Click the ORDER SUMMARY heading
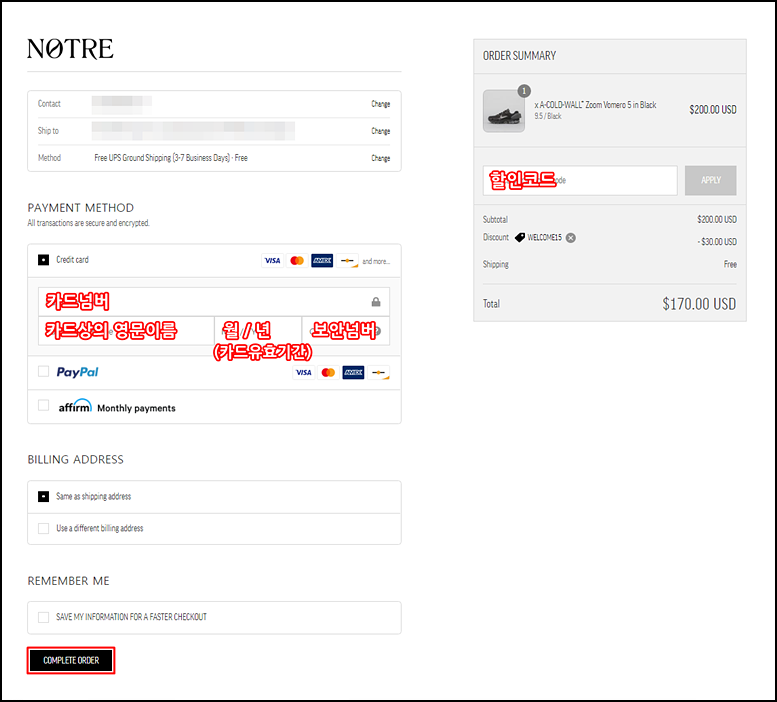 tap(519, 56)
